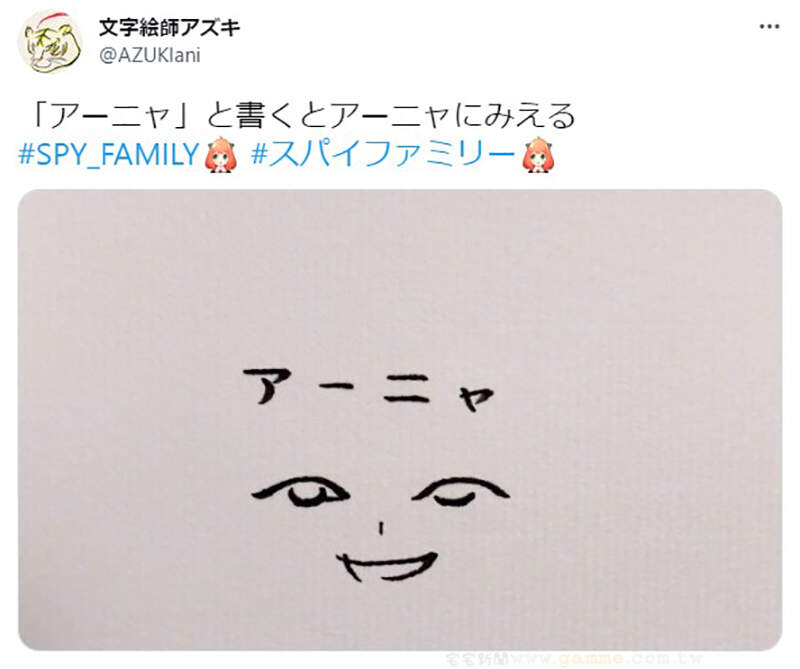Click the handwritten ニ character in image
800x669 pixels.
click(407, 389)
